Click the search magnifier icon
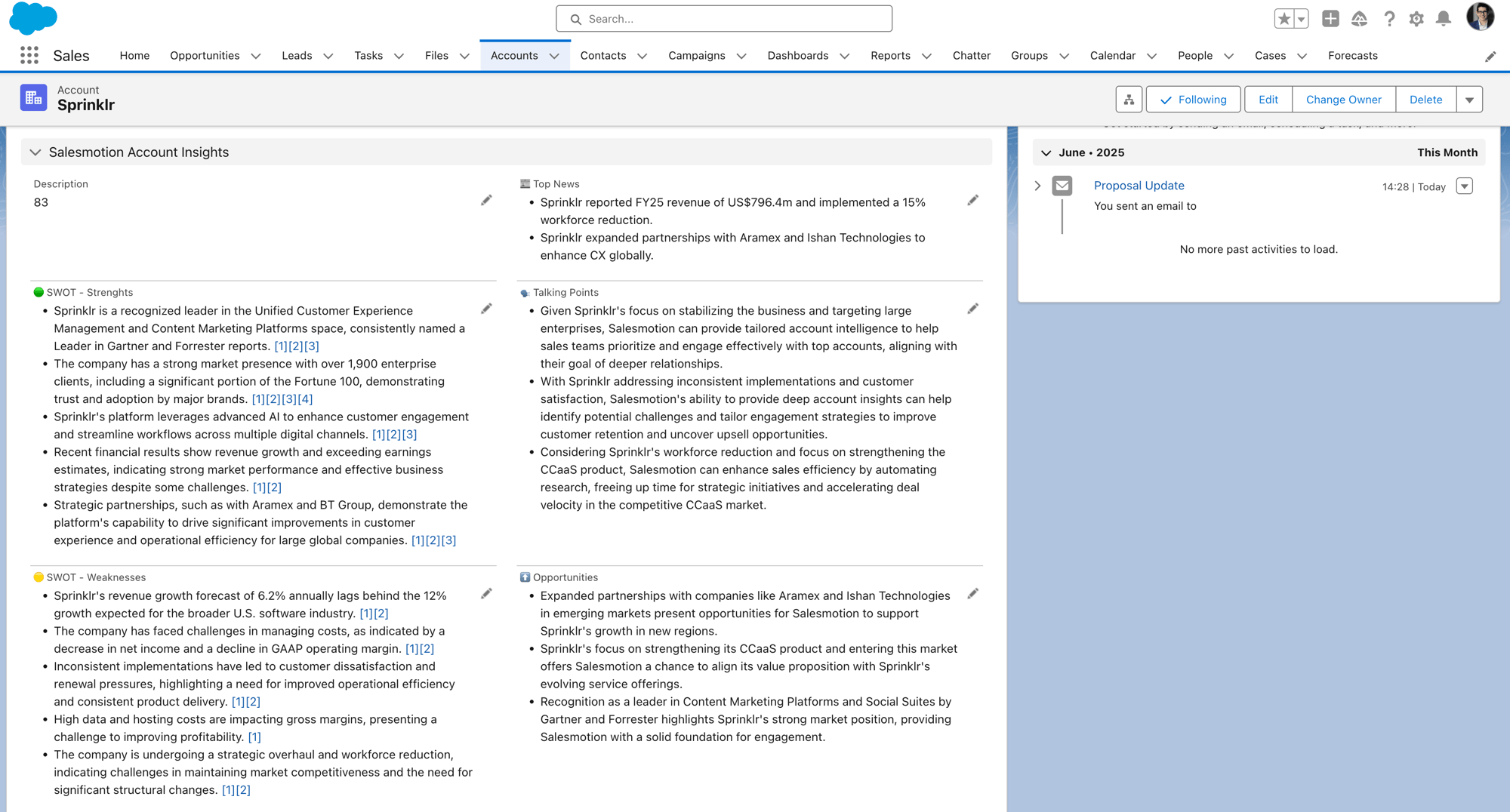 575,19
